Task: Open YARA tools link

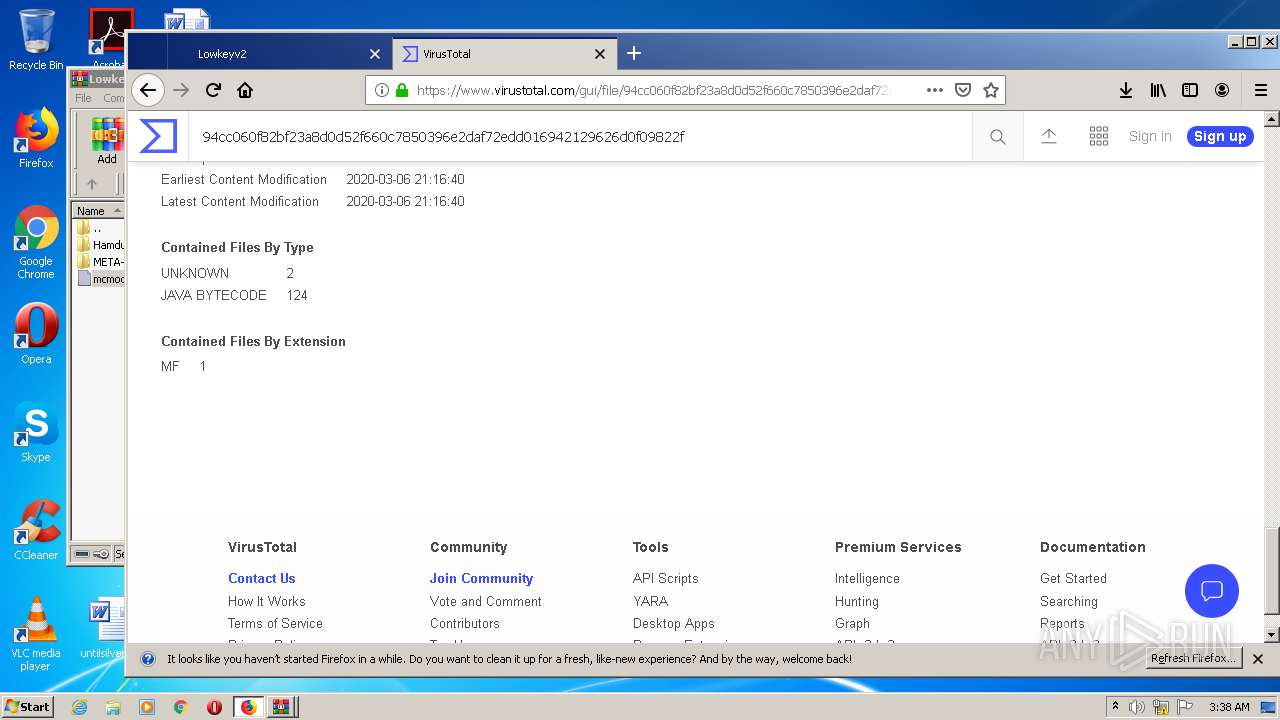Action: [650, 601]
